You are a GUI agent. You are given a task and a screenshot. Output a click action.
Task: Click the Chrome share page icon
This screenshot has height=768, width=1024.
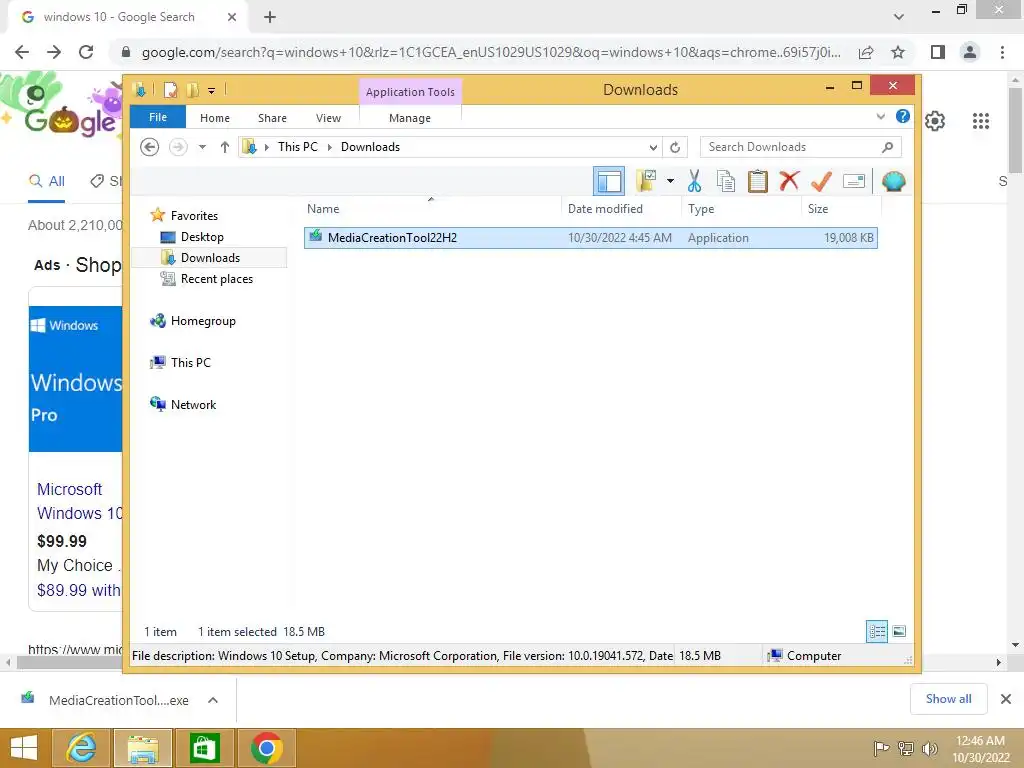(866, 52)
